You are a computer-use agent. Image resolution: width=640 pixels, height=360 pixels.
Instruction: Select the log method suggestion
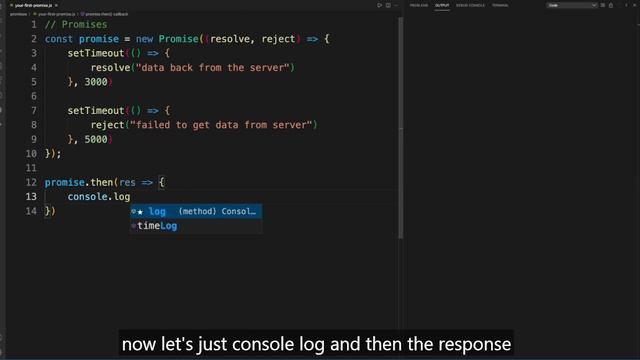pos(196,211)
